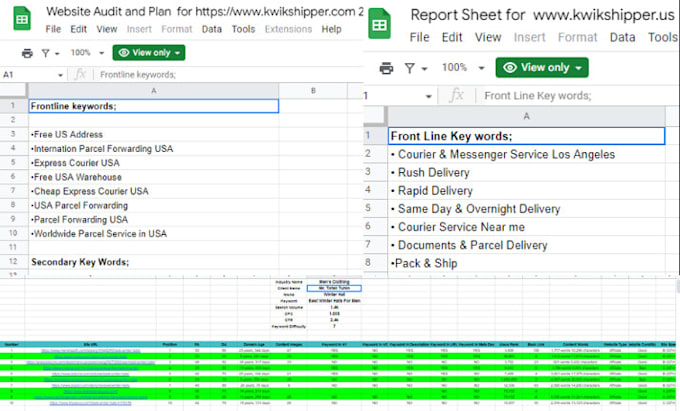Click the fx function icon in Website Audit window

tap(80, 74)
